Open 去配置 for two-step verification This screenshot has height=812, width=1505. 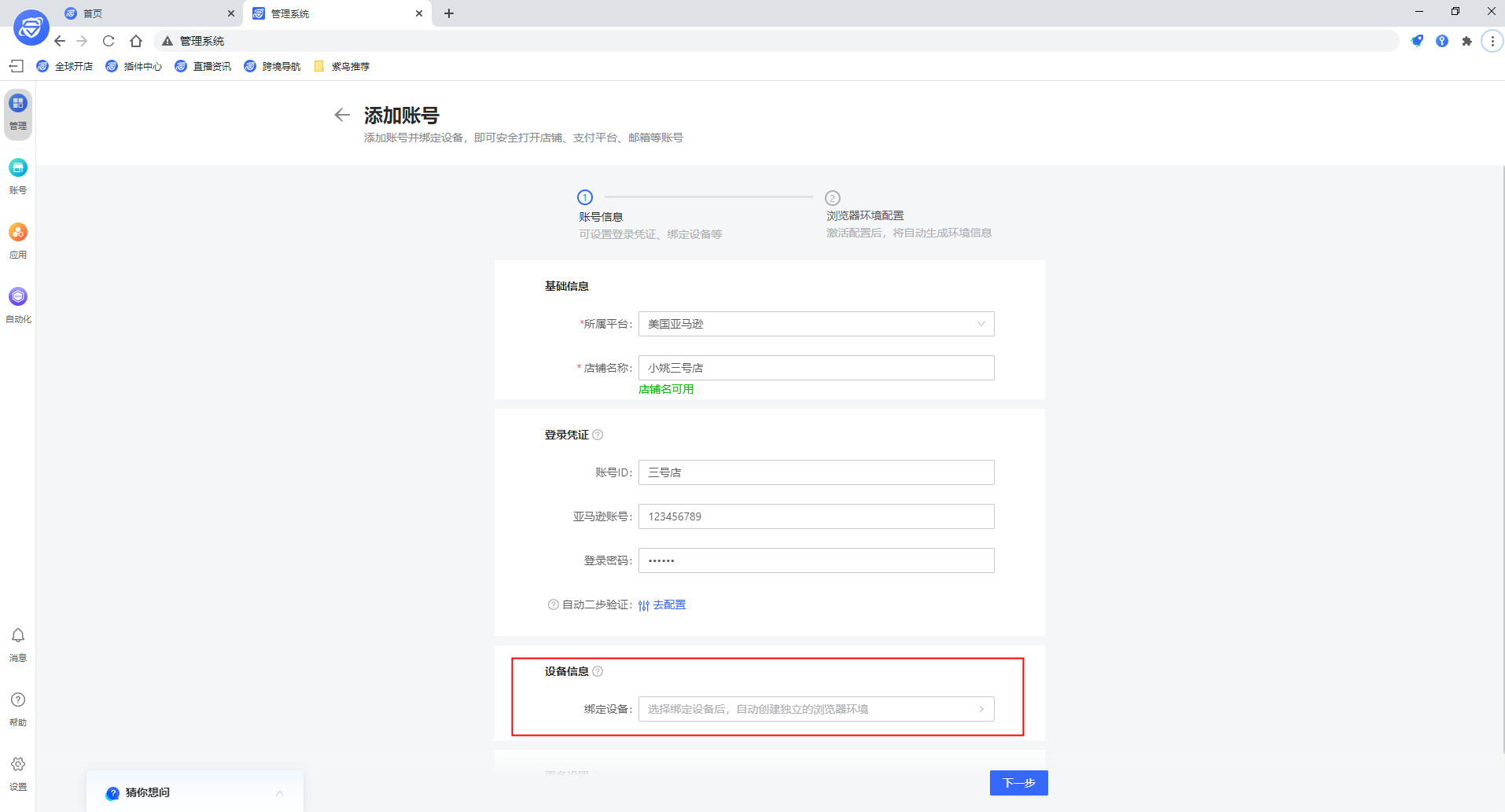point(669,604)
